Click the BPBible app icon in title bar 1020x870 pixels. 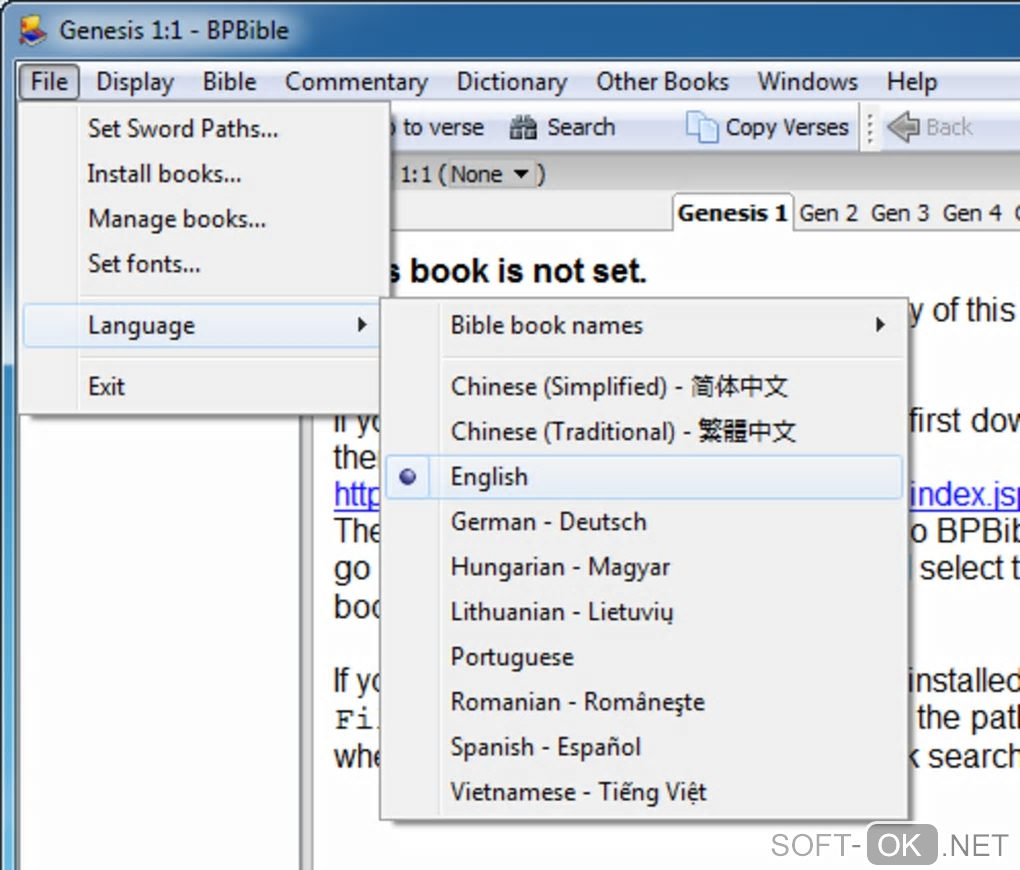(33, 31)
